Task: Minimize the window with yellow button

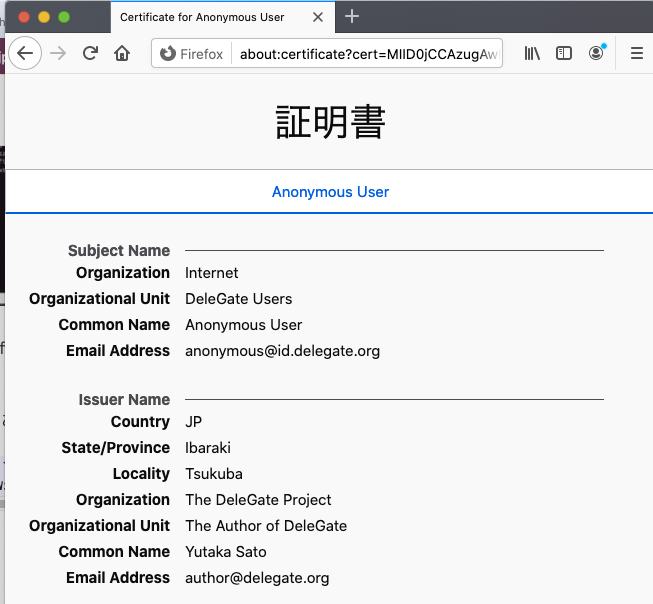Action: 44,17
